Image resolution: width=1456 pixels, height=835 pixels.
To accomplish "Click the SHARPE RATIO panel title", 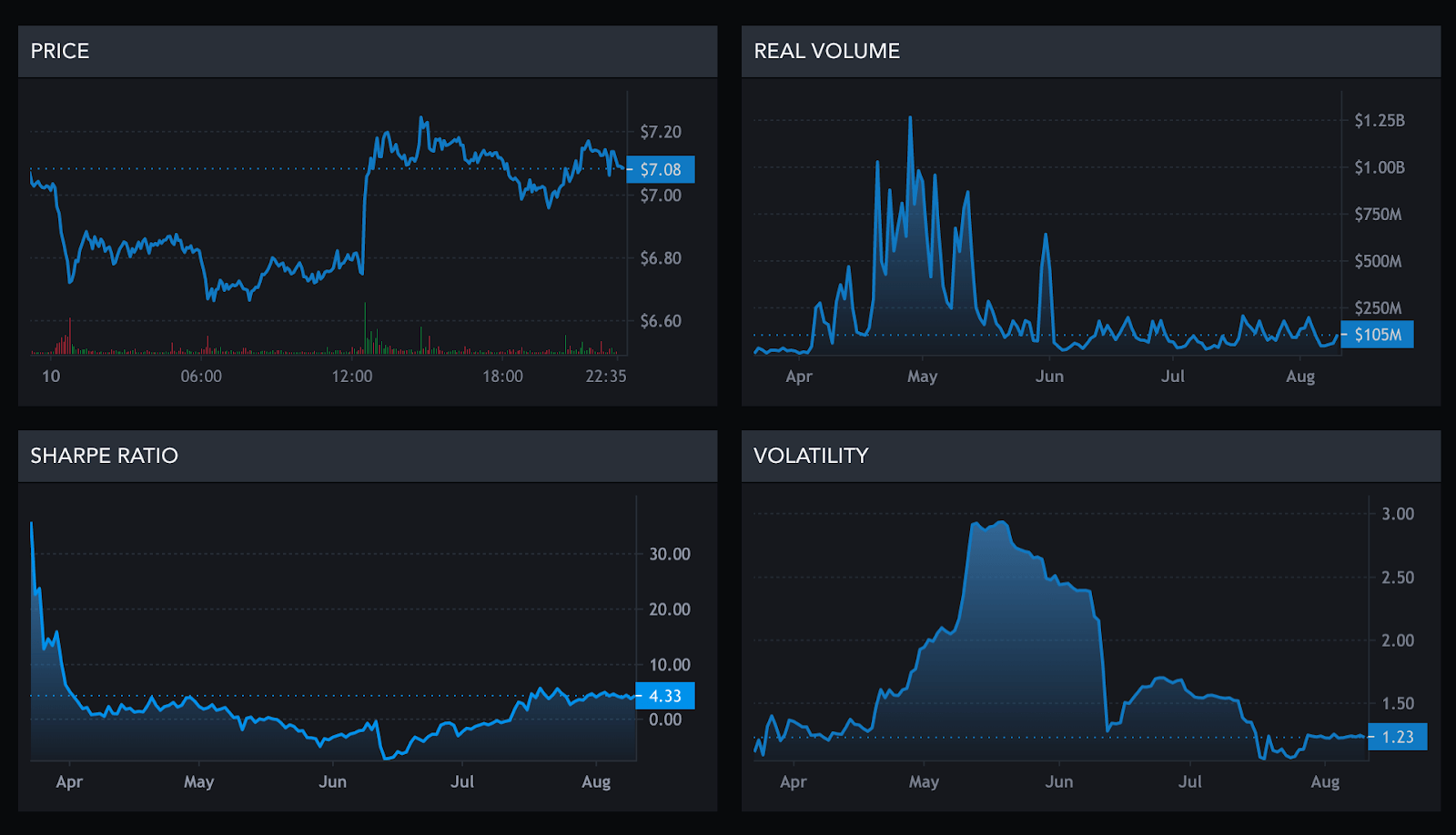I will 104,456.
